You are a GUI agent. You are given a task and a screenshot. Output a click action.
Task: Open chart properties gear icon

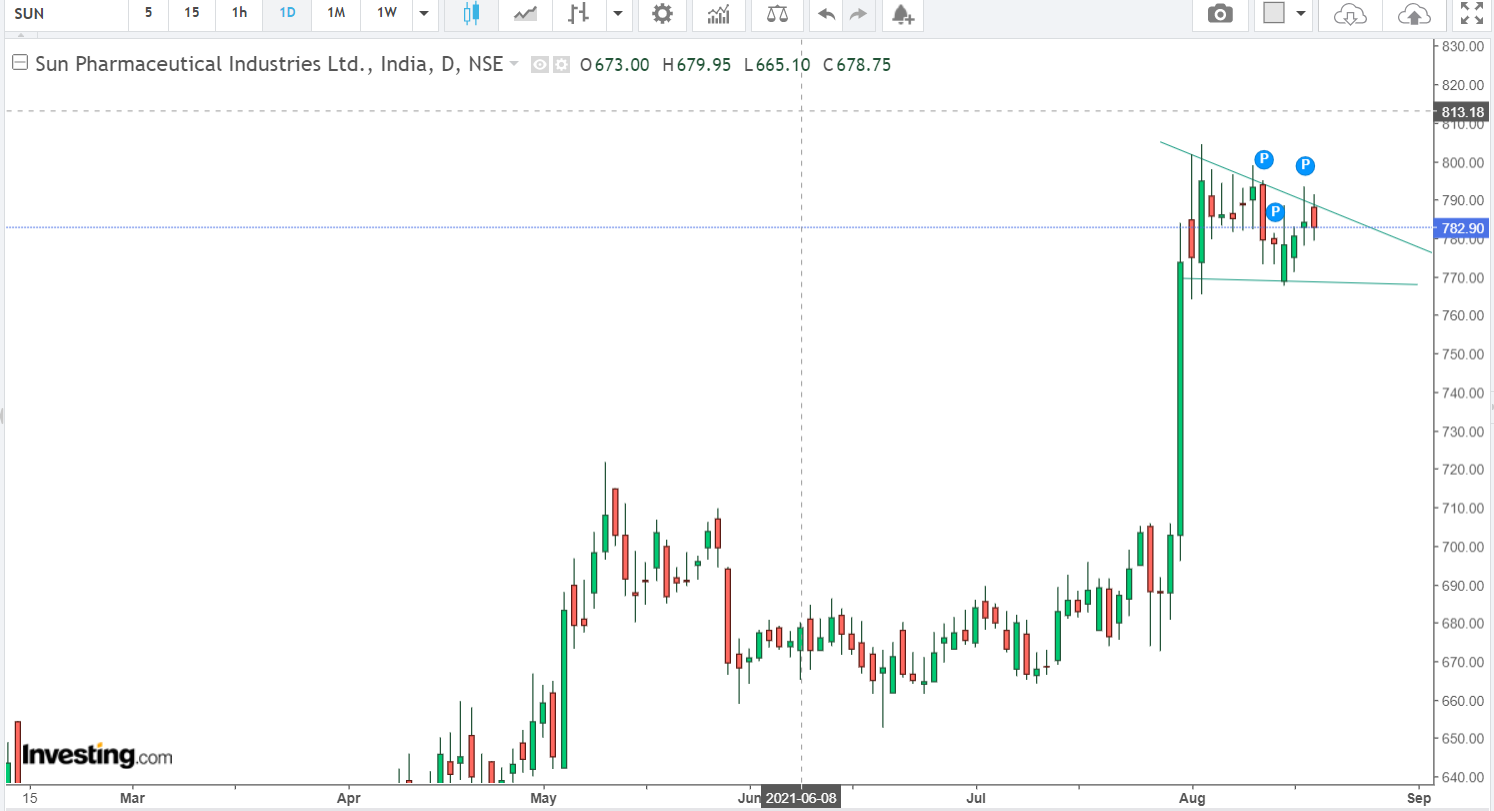pos(662,14)
